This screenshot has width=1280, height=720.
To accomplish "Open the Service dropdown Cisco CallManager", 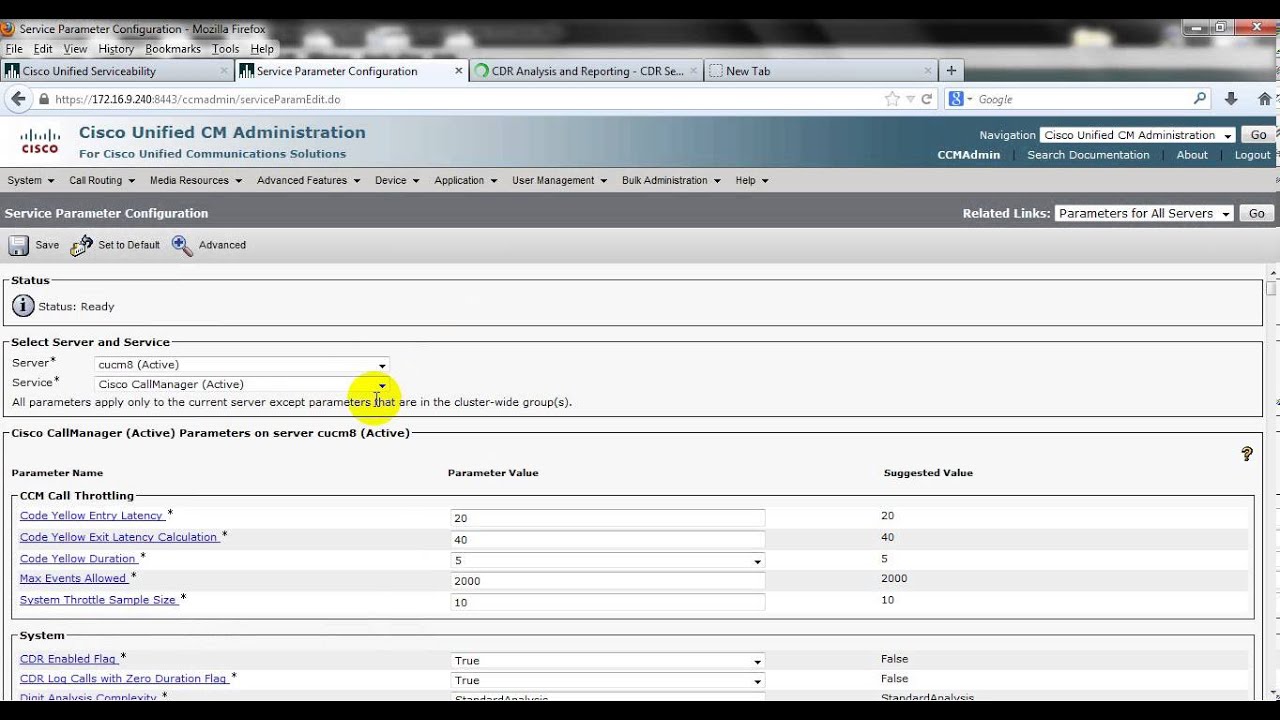I will 241,384.
